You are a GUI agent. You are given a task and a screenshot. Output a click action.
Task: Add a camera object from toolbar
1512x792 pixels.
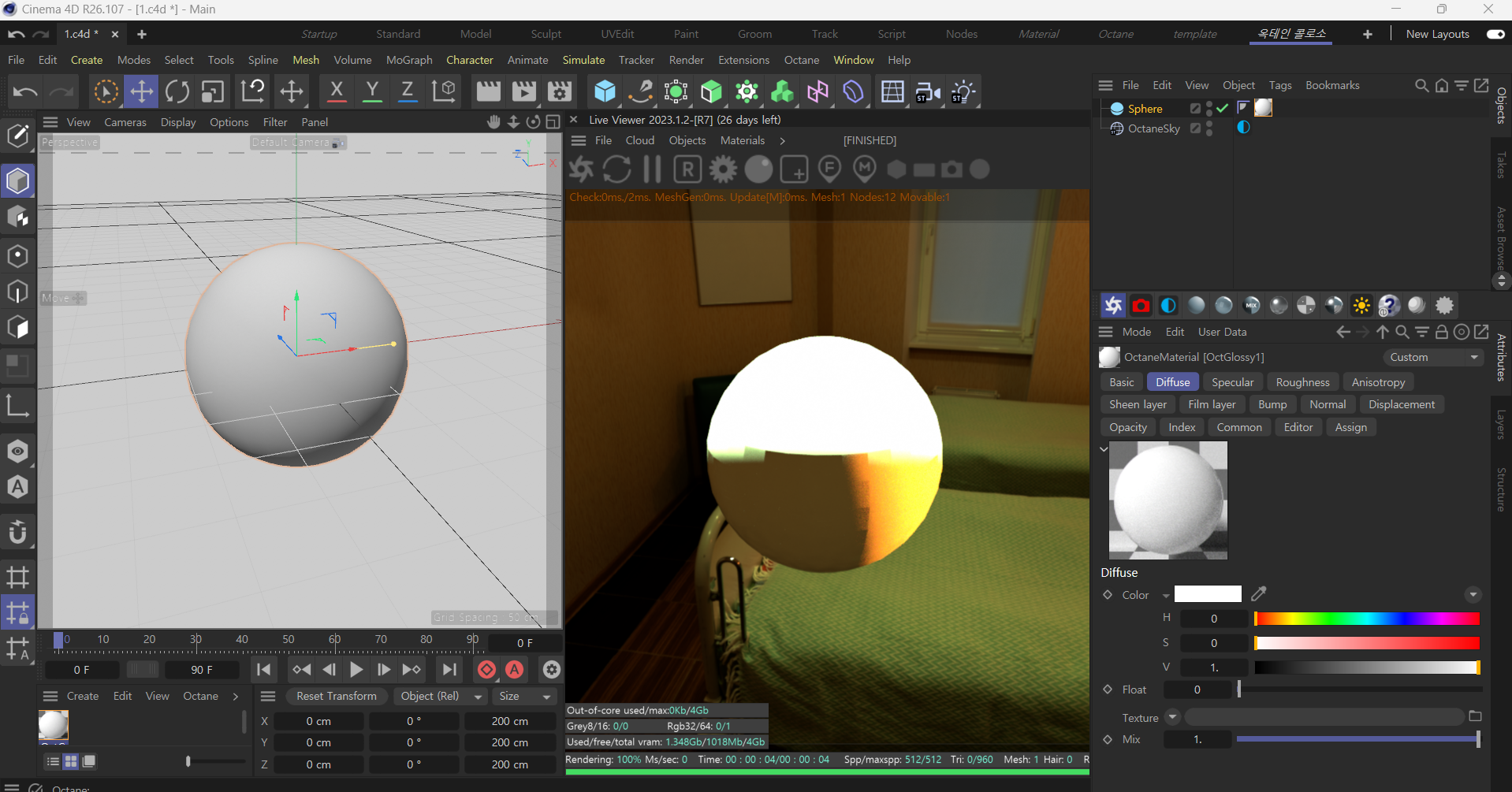[928, 91]
